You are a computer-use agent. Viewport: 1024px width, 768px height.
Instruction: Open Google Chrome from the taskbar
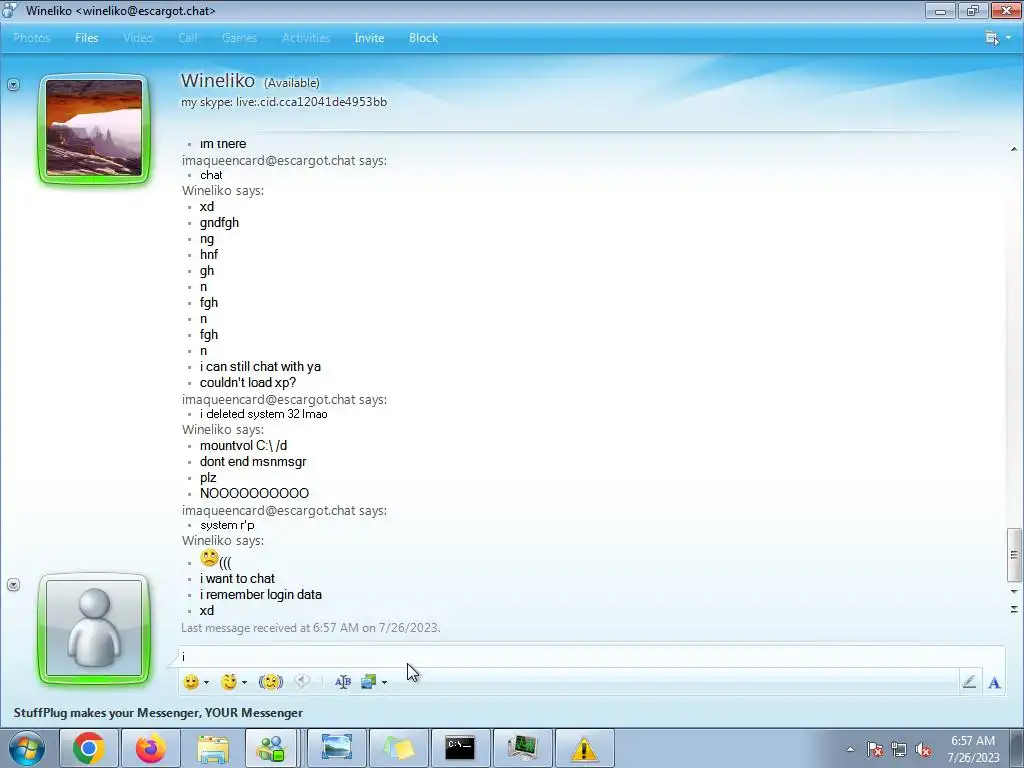pos(89,748)
